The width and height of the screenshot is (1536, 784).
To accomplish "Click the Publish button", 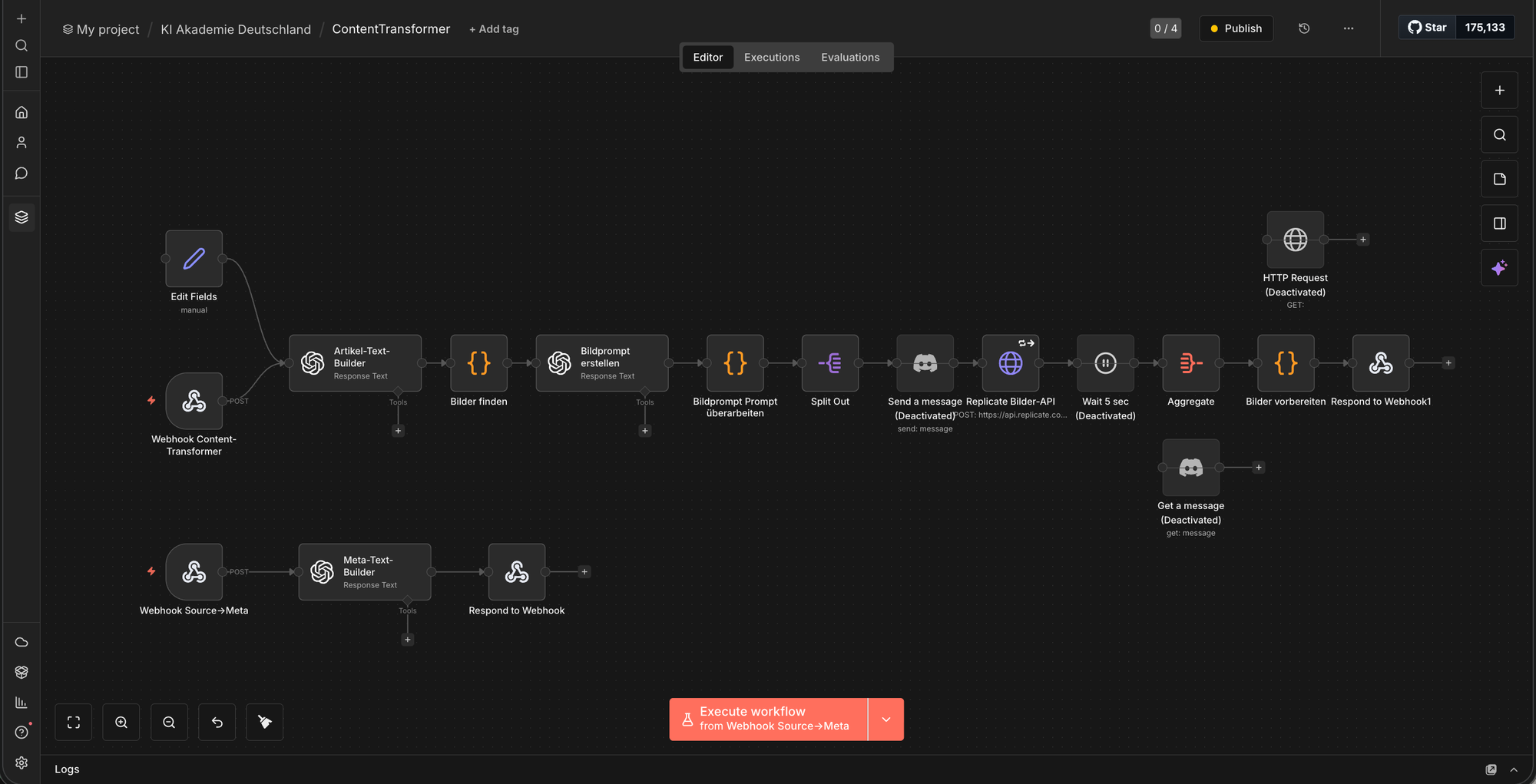I will point(1236,28).
